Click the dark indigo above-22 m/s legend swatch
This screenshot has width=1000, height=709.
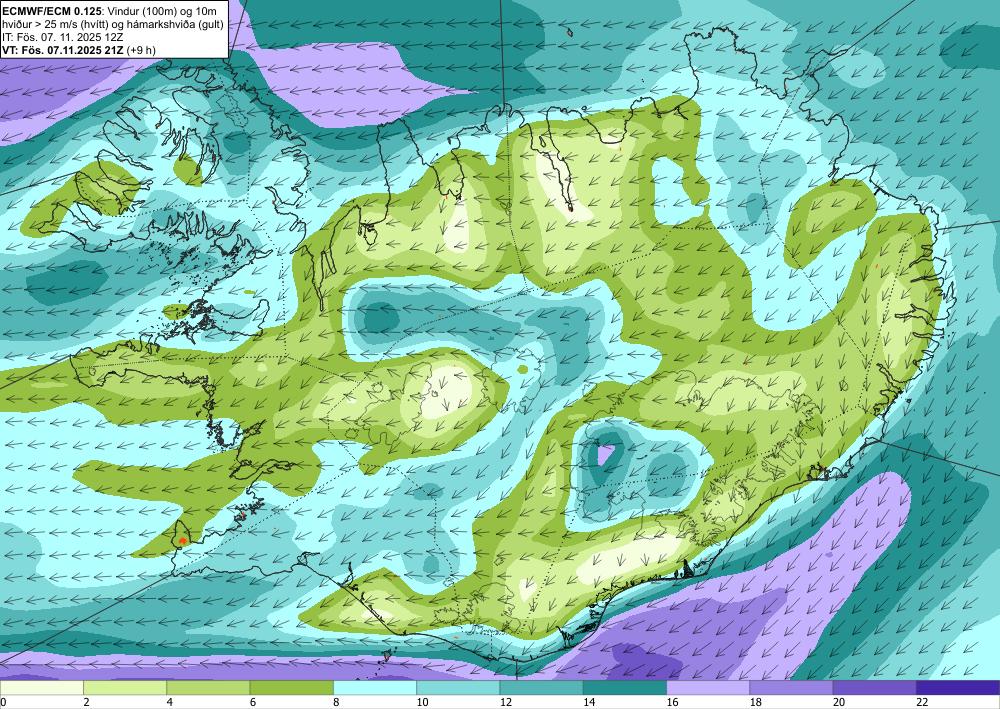(958, 688)
